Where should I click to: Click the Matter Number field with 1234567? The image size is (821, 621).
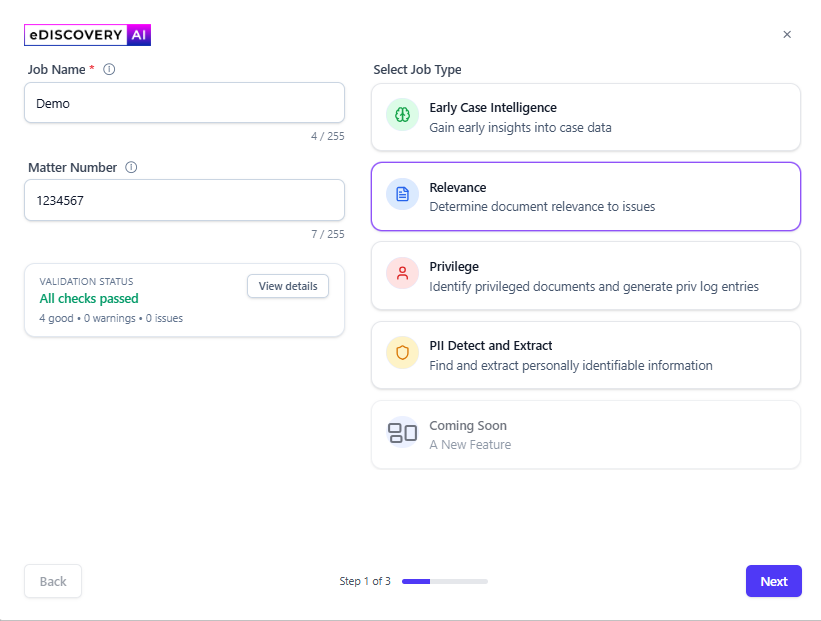point(184,200)
